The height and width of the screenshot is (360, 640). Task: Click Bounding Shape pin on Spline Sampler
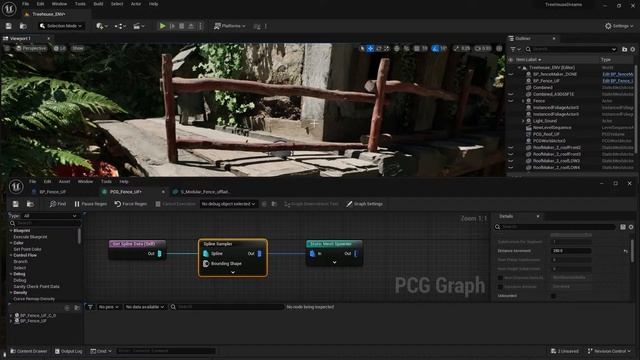click(x=206, y=264)
